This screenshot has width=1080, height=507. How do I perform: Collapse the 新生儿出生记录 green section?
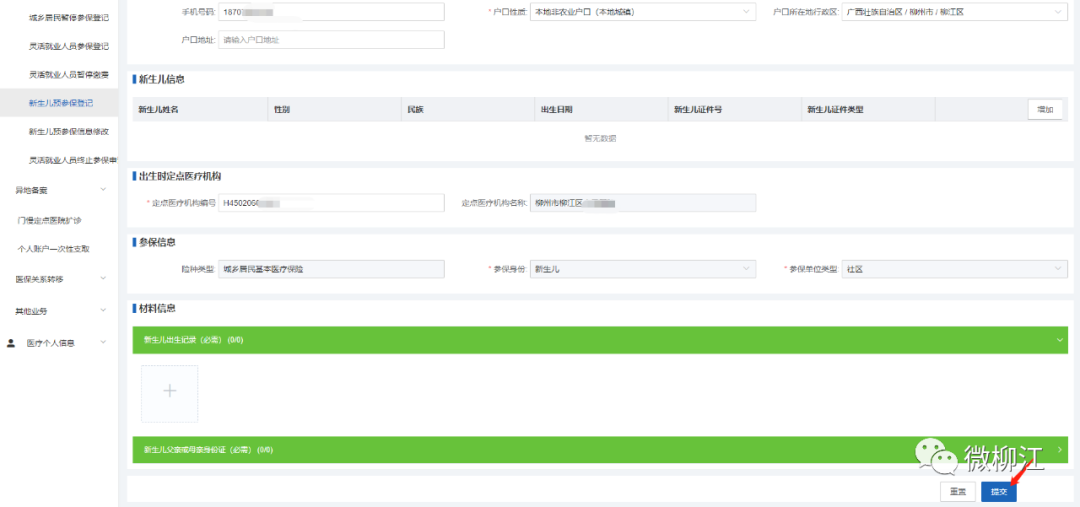[1059, 340]
